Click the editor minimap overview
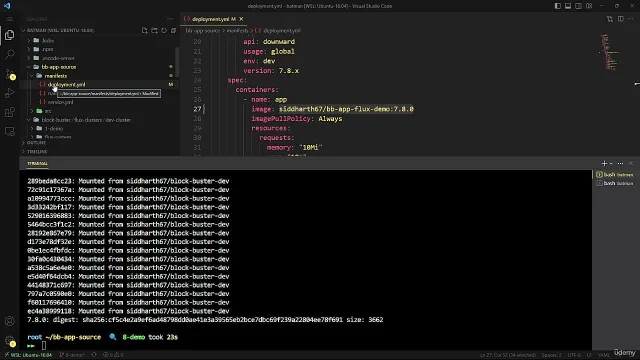 point(610,53)
